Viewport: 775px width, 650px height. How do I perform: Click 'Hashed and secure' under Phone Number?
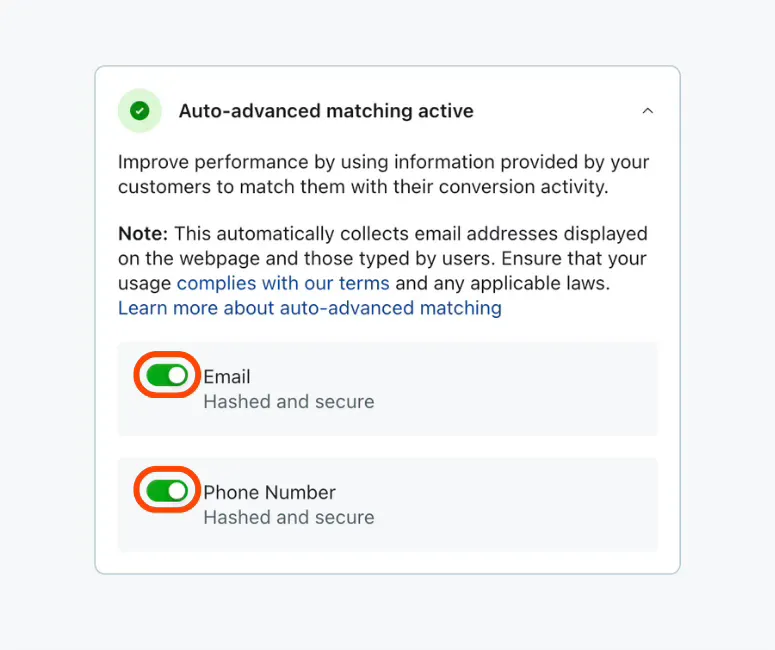point(289,517)
